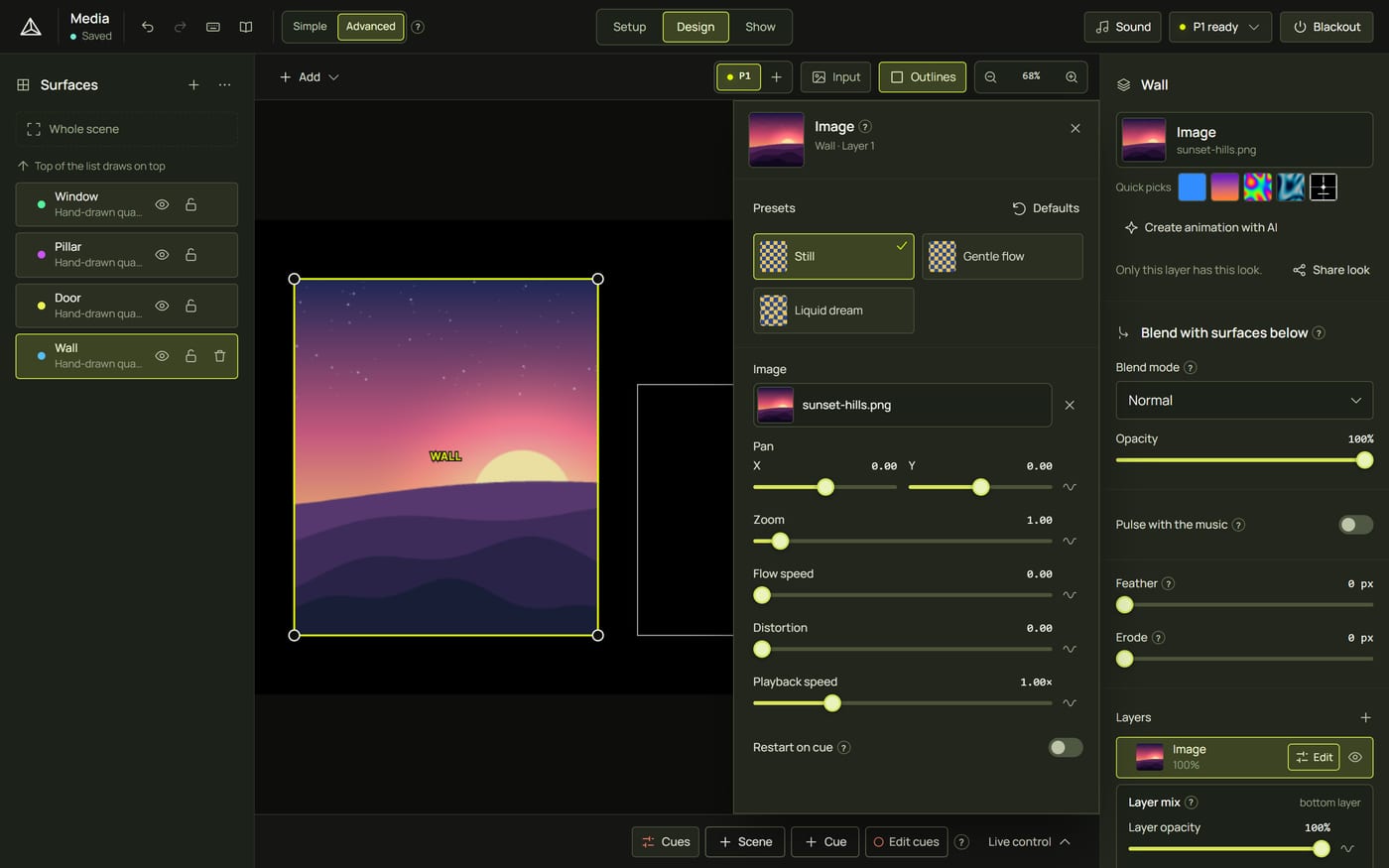Open the keyboard shortcuts icon
Screen dimensions: 1389x868
point(212,27)
